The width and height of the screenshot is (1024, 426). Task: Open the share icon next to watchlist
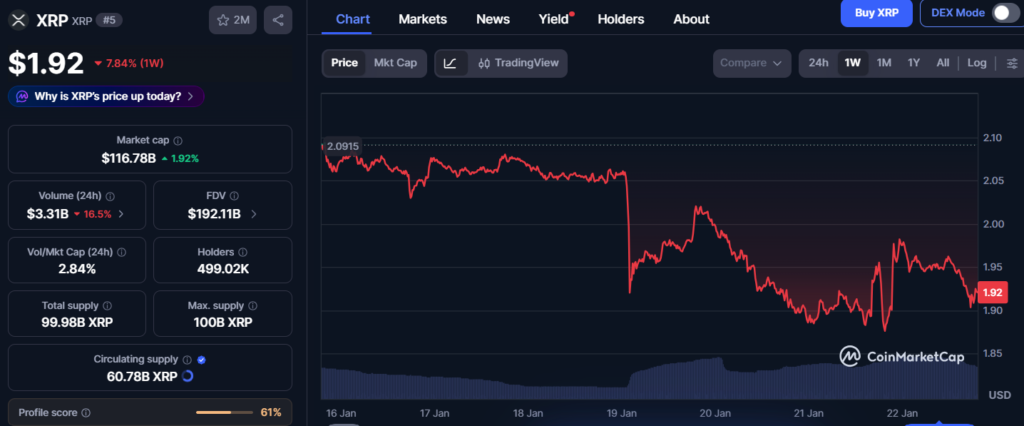click(277, 19)
